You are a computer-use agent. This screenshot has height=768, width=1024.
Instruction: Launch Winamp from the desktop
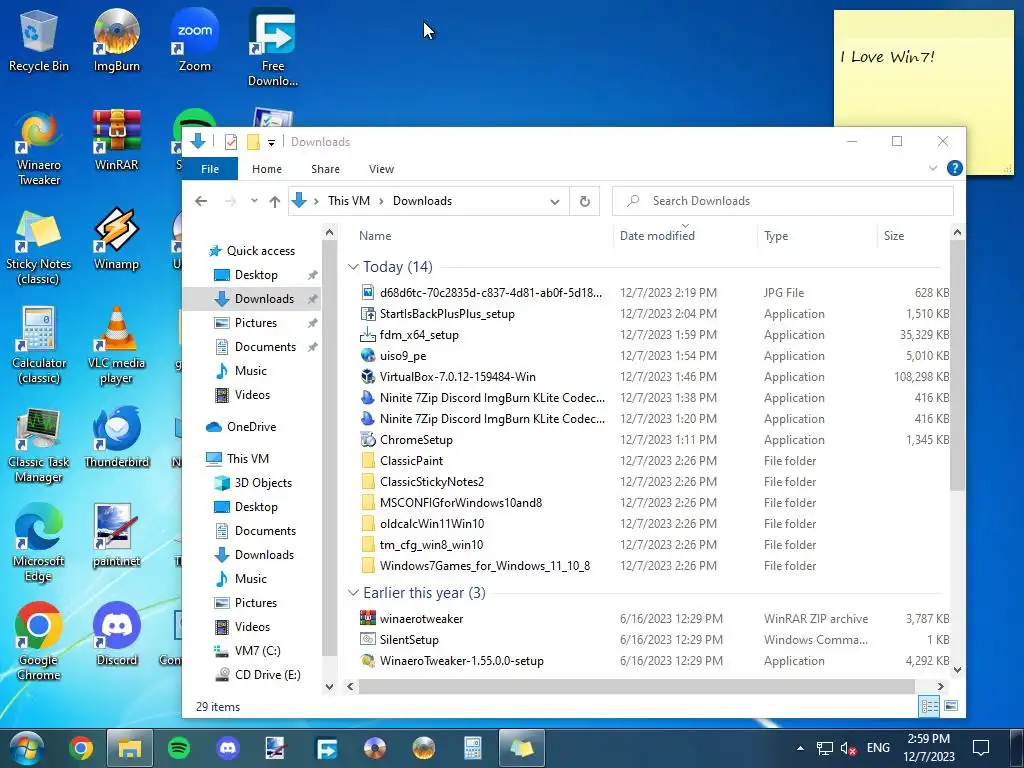(x=116, y=239)
